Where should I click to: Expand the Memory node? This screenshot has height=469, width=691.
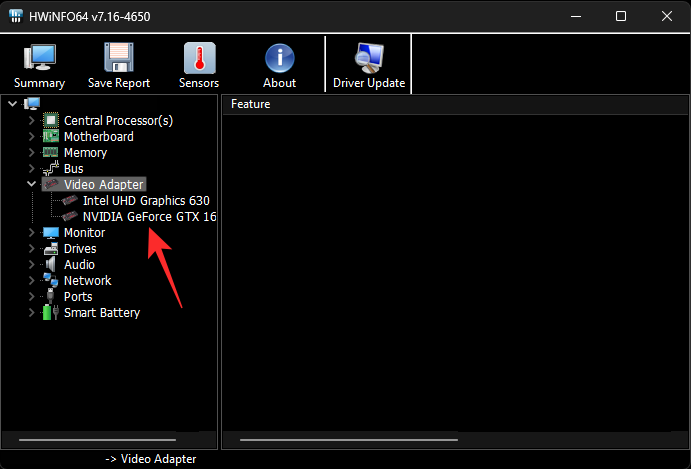[x=32, y=153]
